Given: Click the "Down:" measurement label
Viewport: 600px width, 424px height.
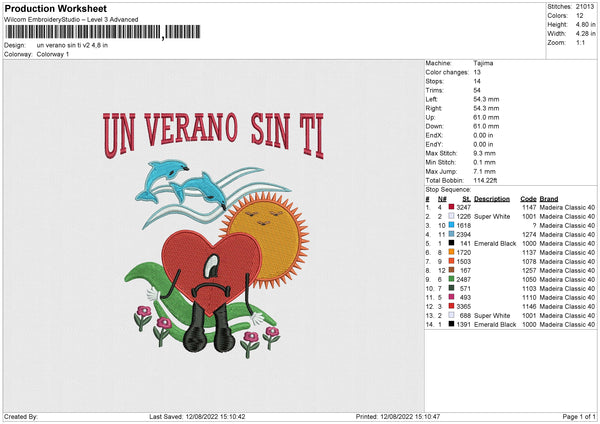Looking at the screenshot, I should pyautogui.click(x=434, y=126).
